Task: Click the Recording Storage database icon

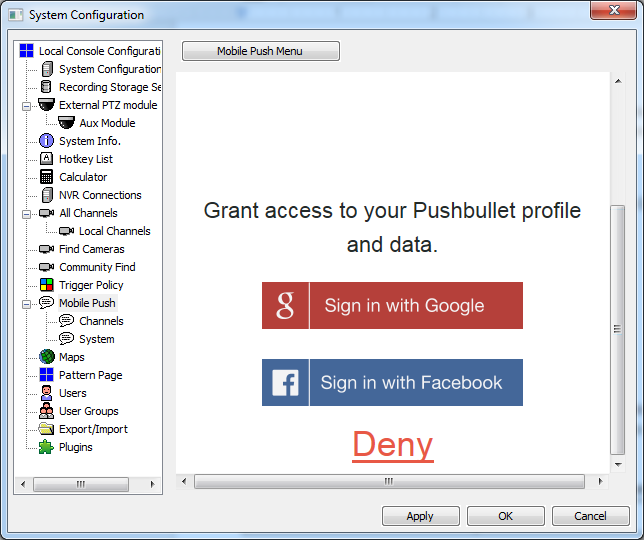Action: pos(46,87)
